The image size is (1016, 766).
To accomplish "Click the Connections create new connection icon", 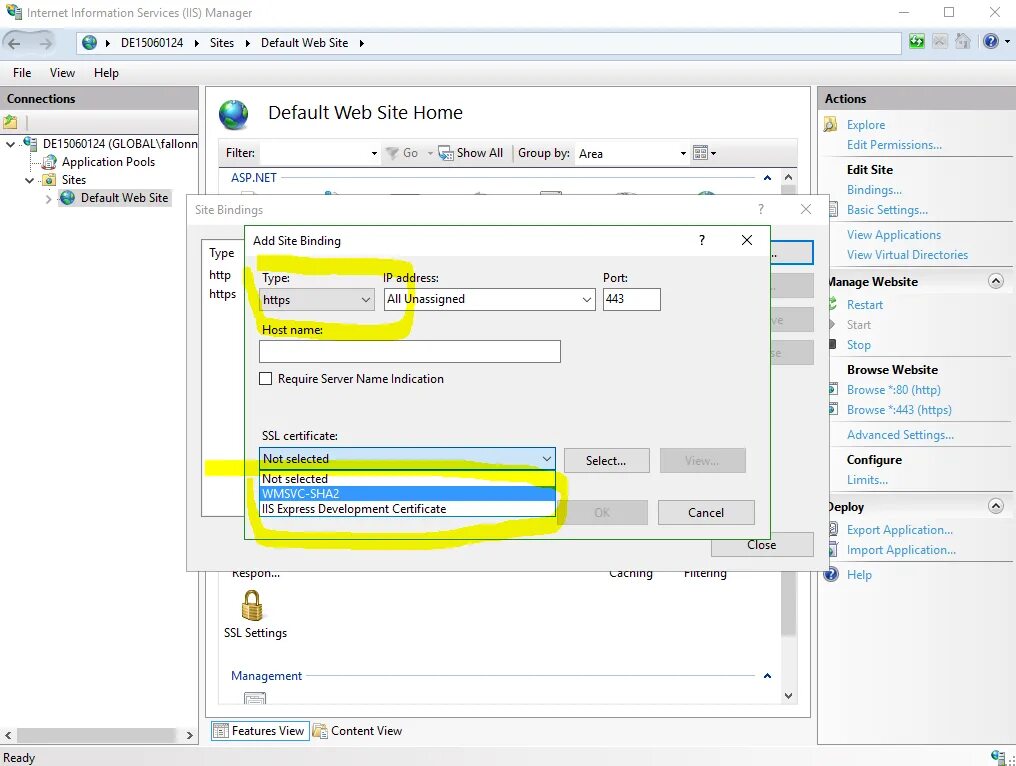I will point(10,122).
